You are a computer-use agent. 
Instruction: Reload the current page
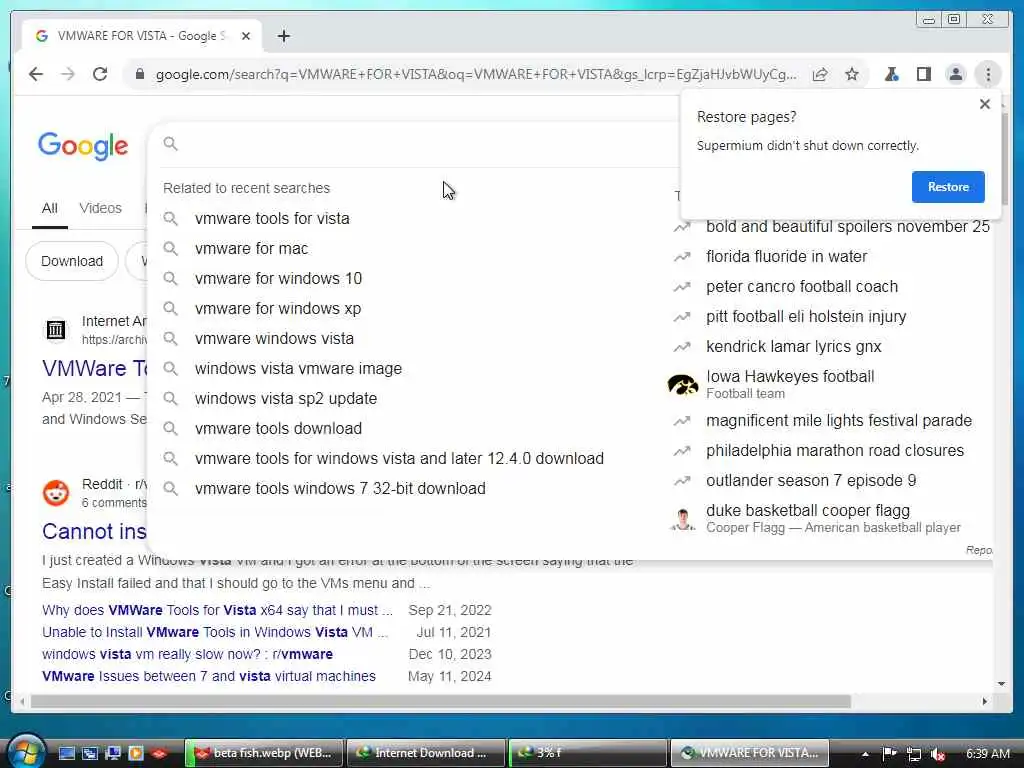click(x=100, y=74)
